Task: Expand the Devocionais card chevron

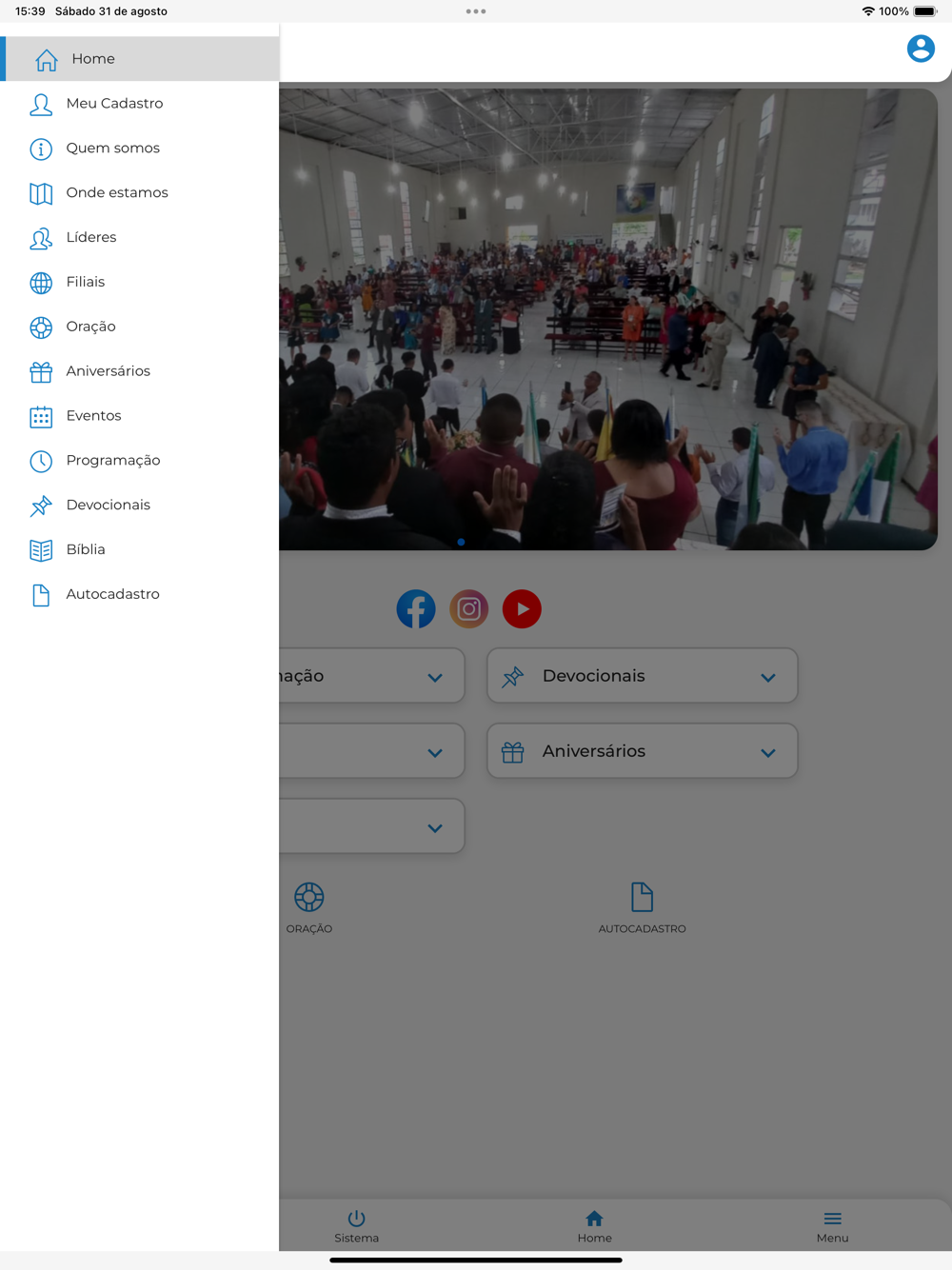Action: tap(768, 678)
